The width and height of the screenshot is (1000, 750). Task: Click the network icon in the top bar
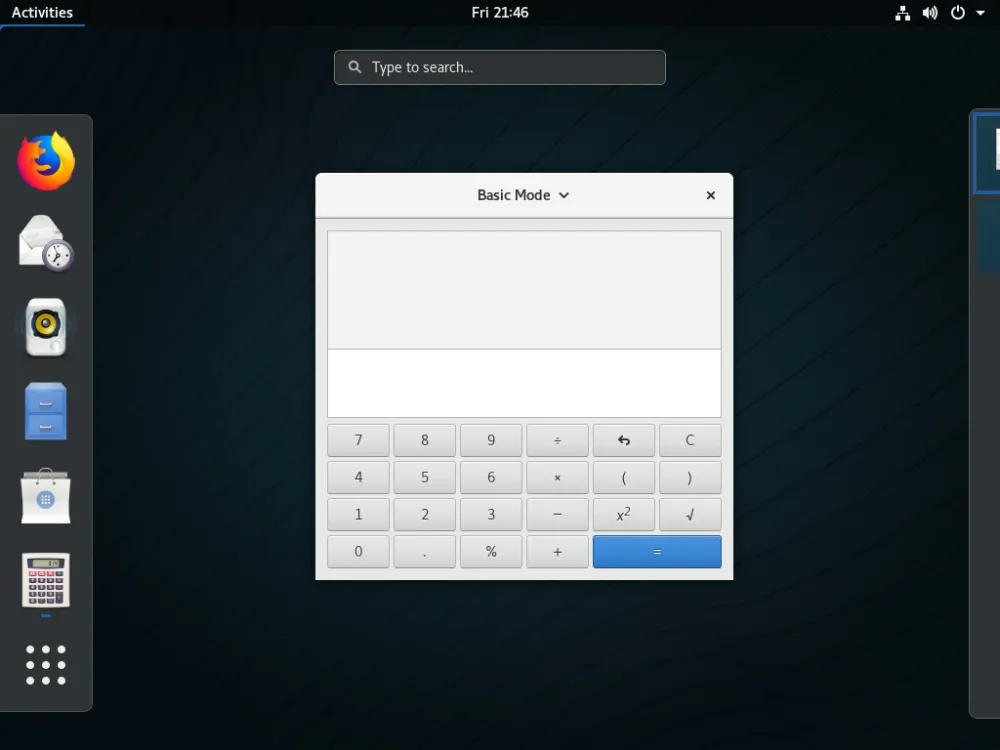pyautogui.click(x=902, y=13)
